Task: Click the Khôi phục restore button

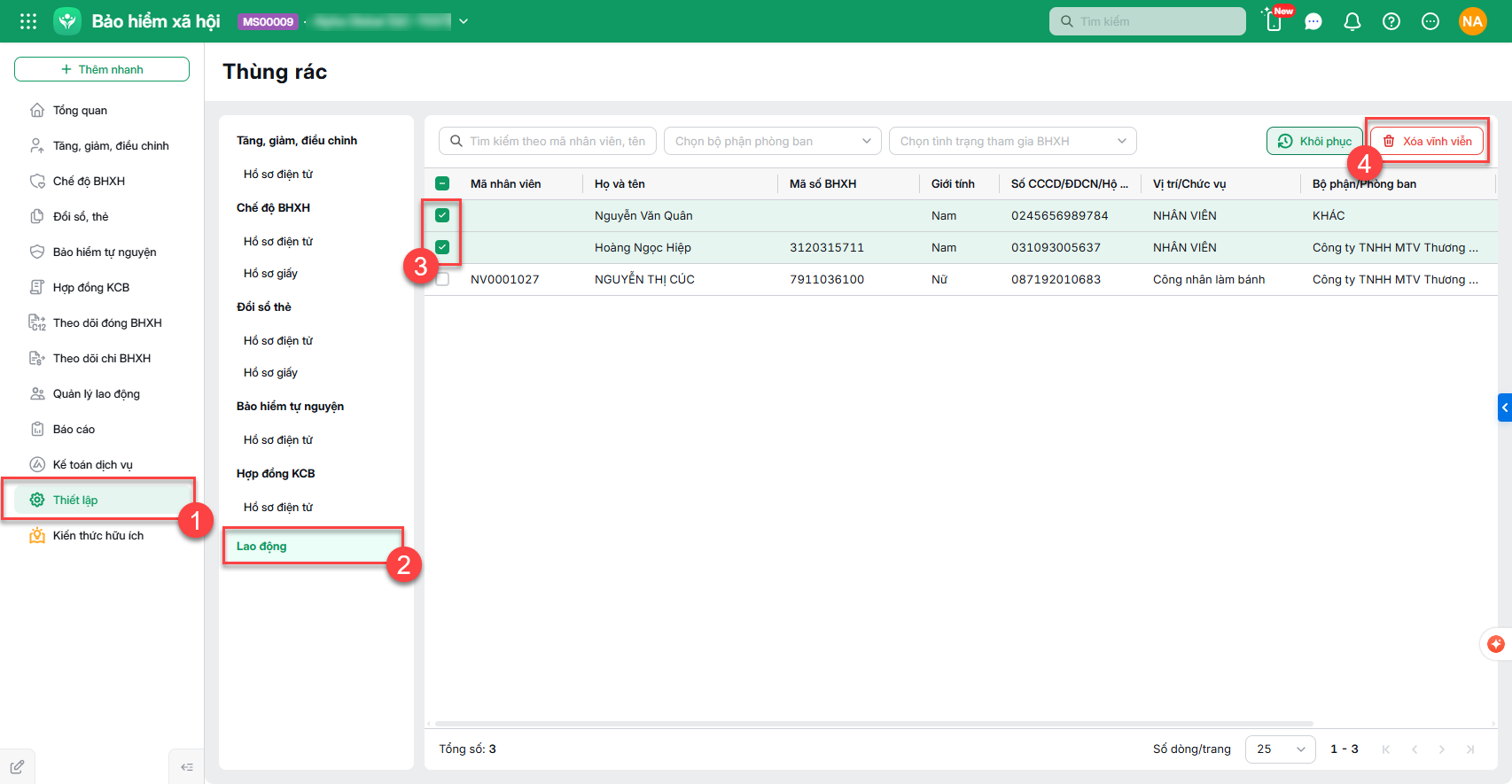Action: [1314, 141]
